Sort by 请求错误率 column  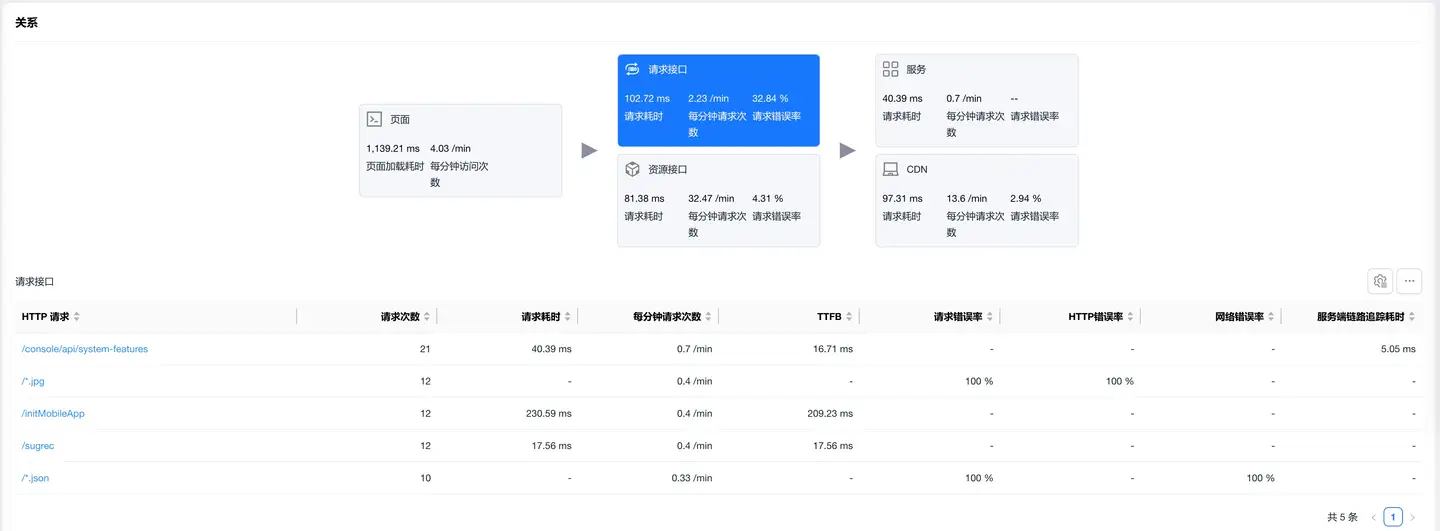[989, 317]
